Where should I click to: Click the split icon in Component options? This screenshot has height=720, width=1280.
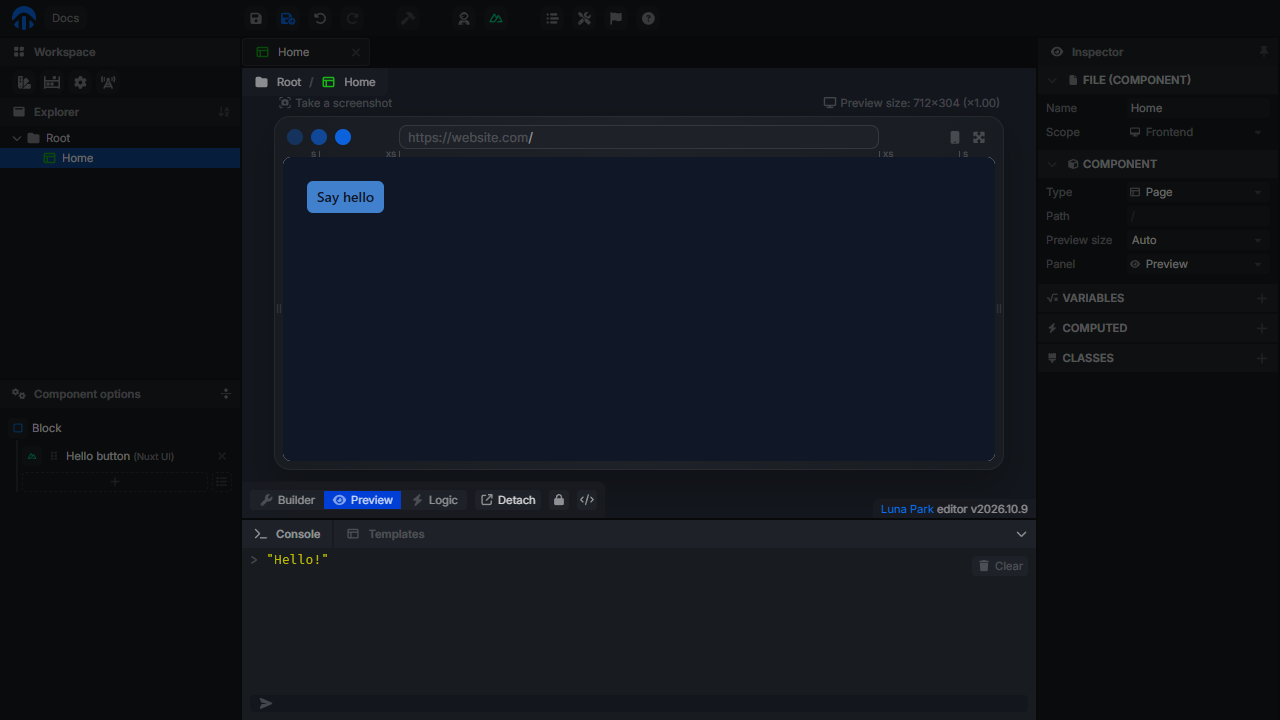pos(226,394)
